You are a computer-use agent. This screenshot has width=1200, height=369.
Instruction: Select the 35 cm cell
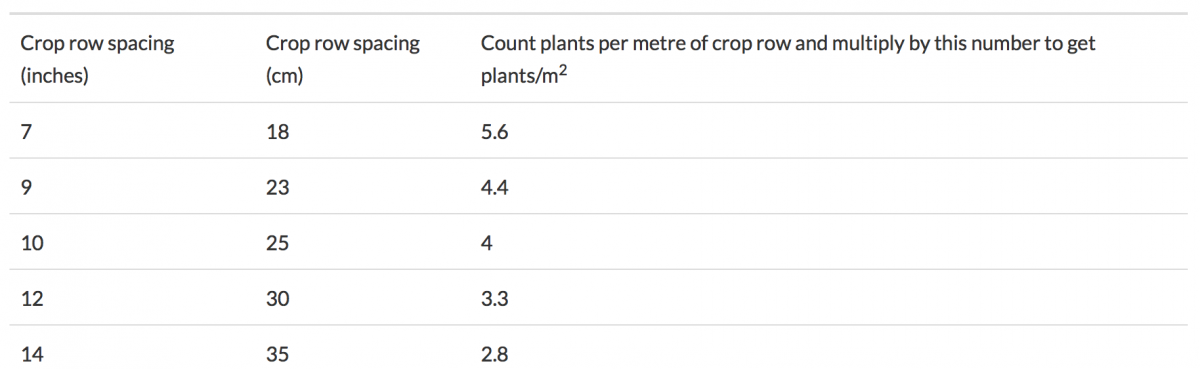point(278,354)
